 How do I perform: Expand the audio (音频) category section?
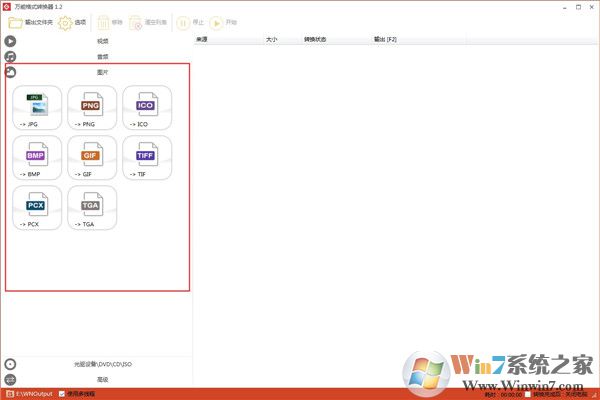pyautogui.click(x=102, y=57)
